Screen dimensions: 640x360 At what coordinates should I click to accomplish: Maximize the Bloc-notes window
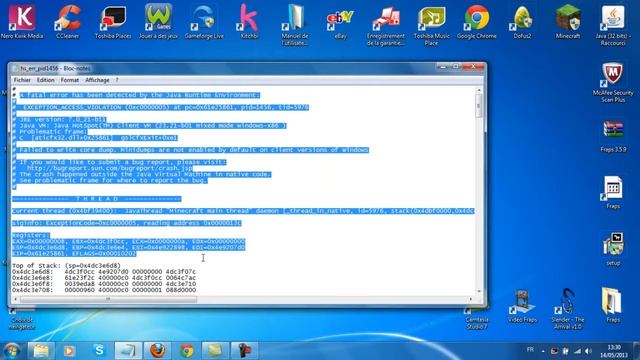coord(456,67)
